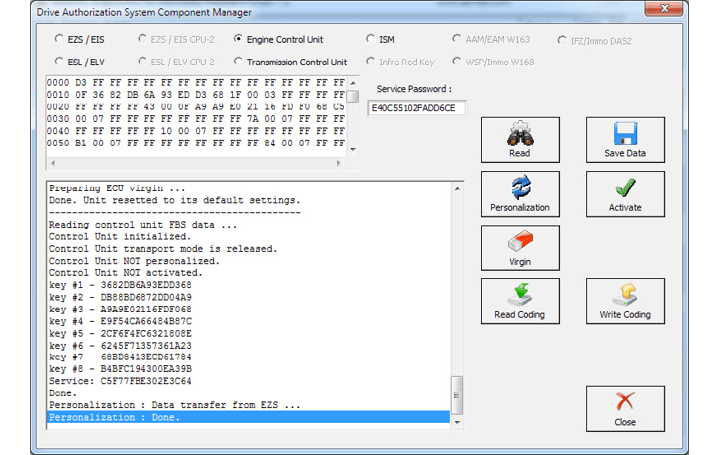Image resolution: width=719 pixels, height=455 pixels.
Task: Select the Engine Control Unit radio button
Action: point(239,40)
